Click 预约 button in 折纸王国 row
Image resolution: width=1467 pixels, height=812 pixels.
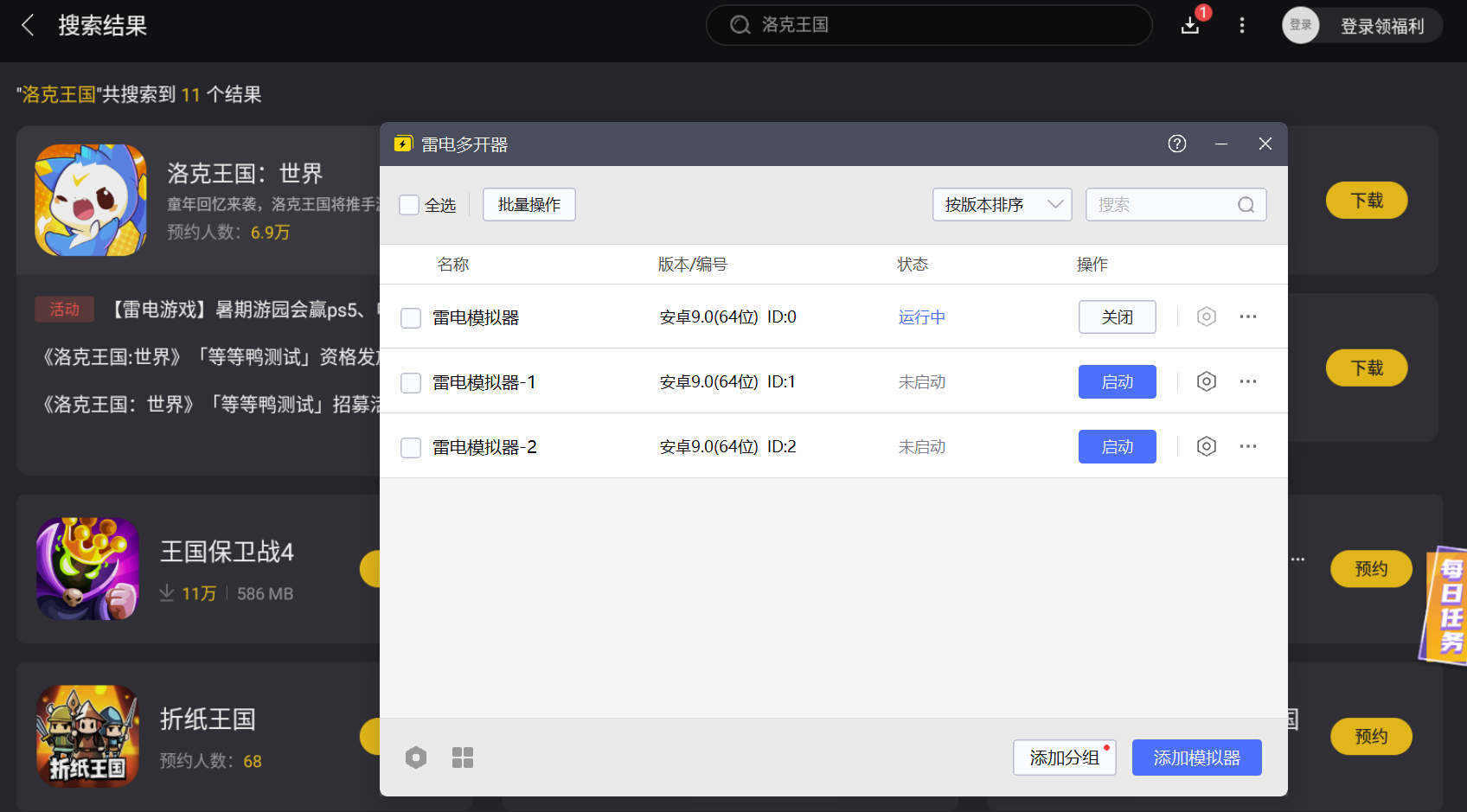click(x=1371, y=737)
